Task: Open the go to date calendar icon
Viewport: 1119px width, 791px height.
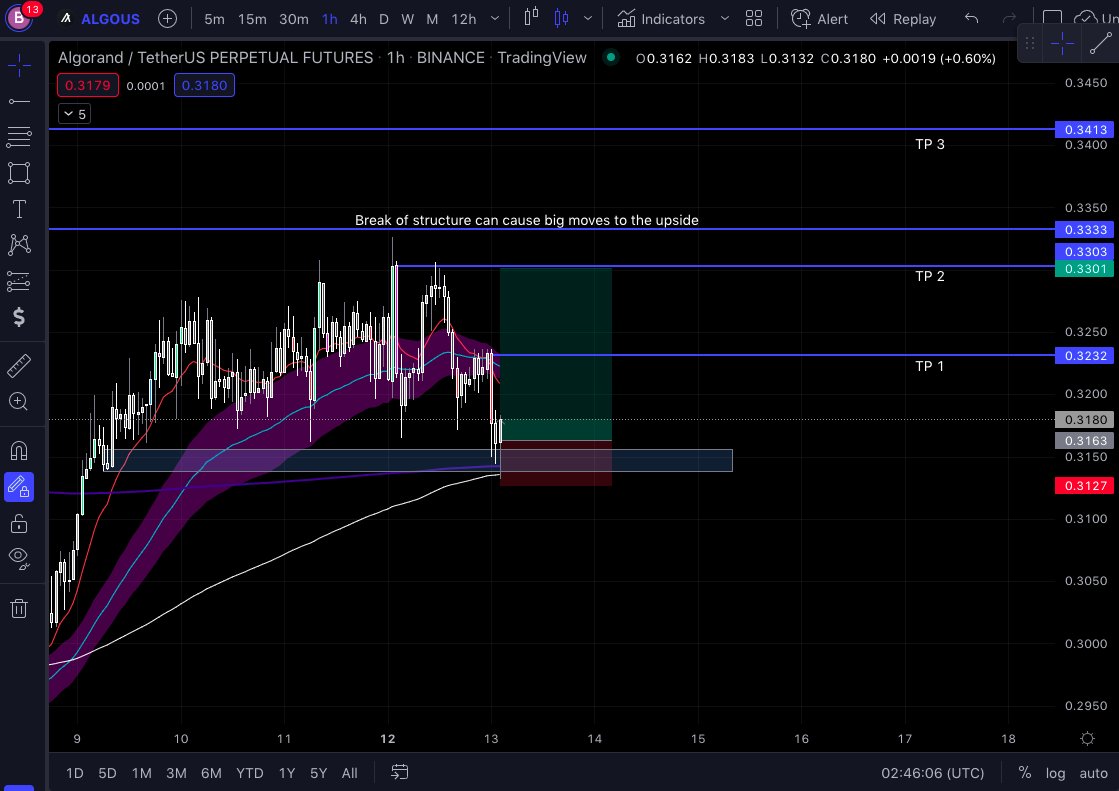Action: (400, 772)
